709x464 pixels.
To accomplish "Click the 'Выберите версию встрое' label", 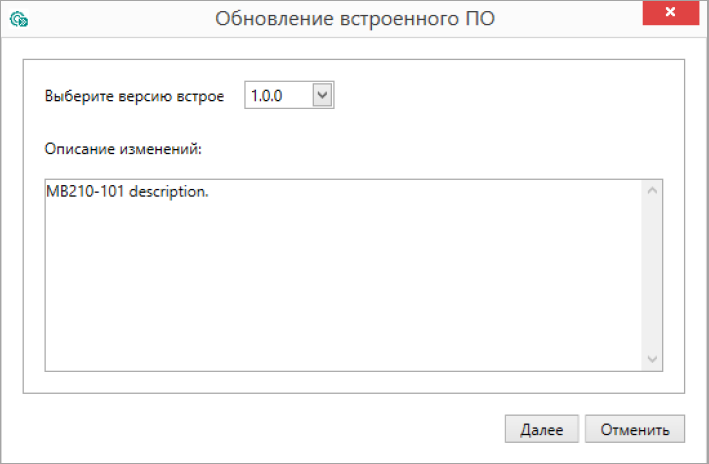I will pyautogui.click(x=134, y=96).
